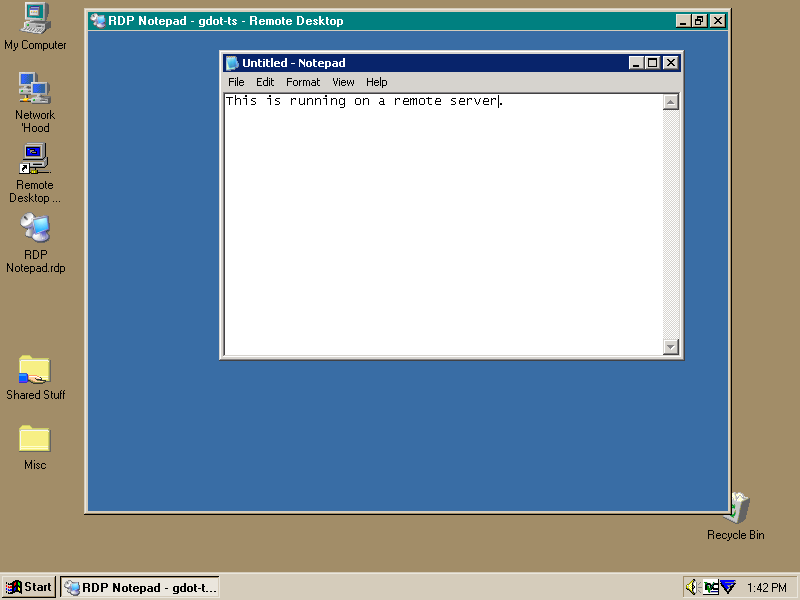Screen dimensions: 800x600
Task: Click the network connection tray icon
Action: click(711, 587)
